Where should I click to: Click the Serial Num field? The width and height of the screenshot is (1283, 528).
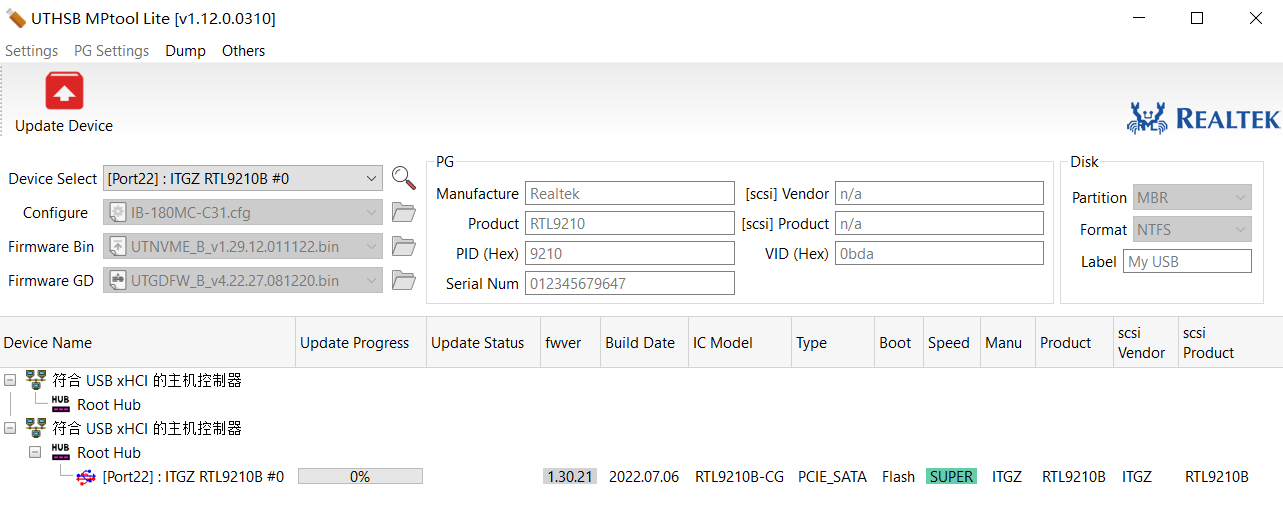[x=630, y=283]
